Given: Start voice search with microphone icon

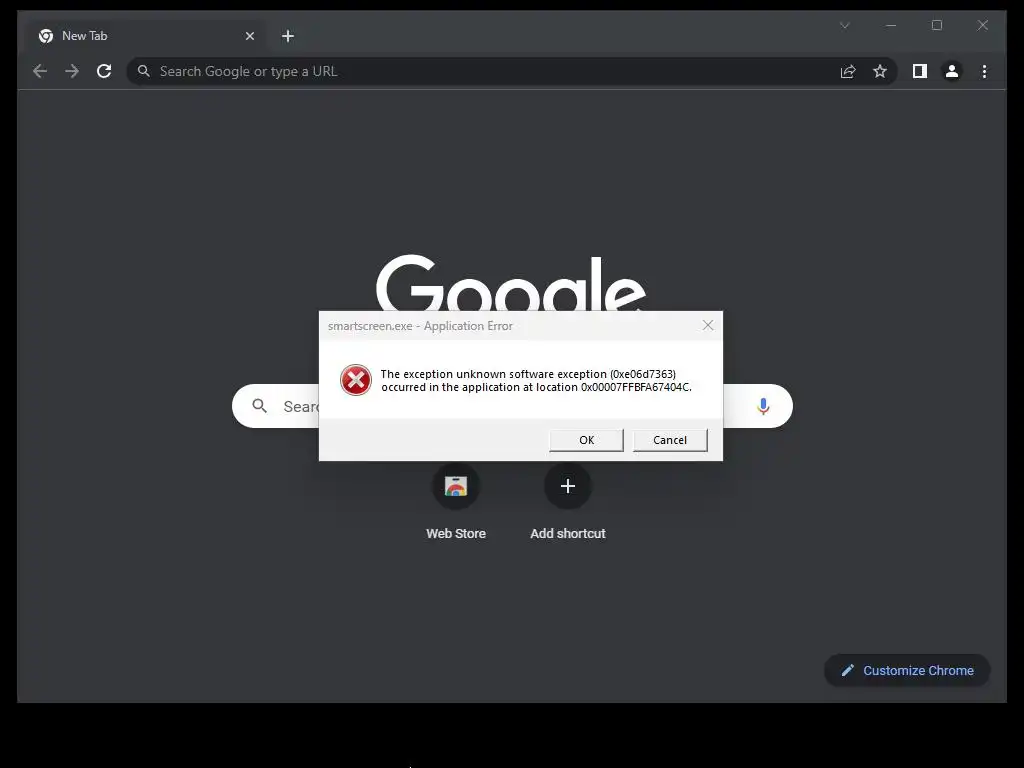Looking at the screenshot, I should click(763, 406).
